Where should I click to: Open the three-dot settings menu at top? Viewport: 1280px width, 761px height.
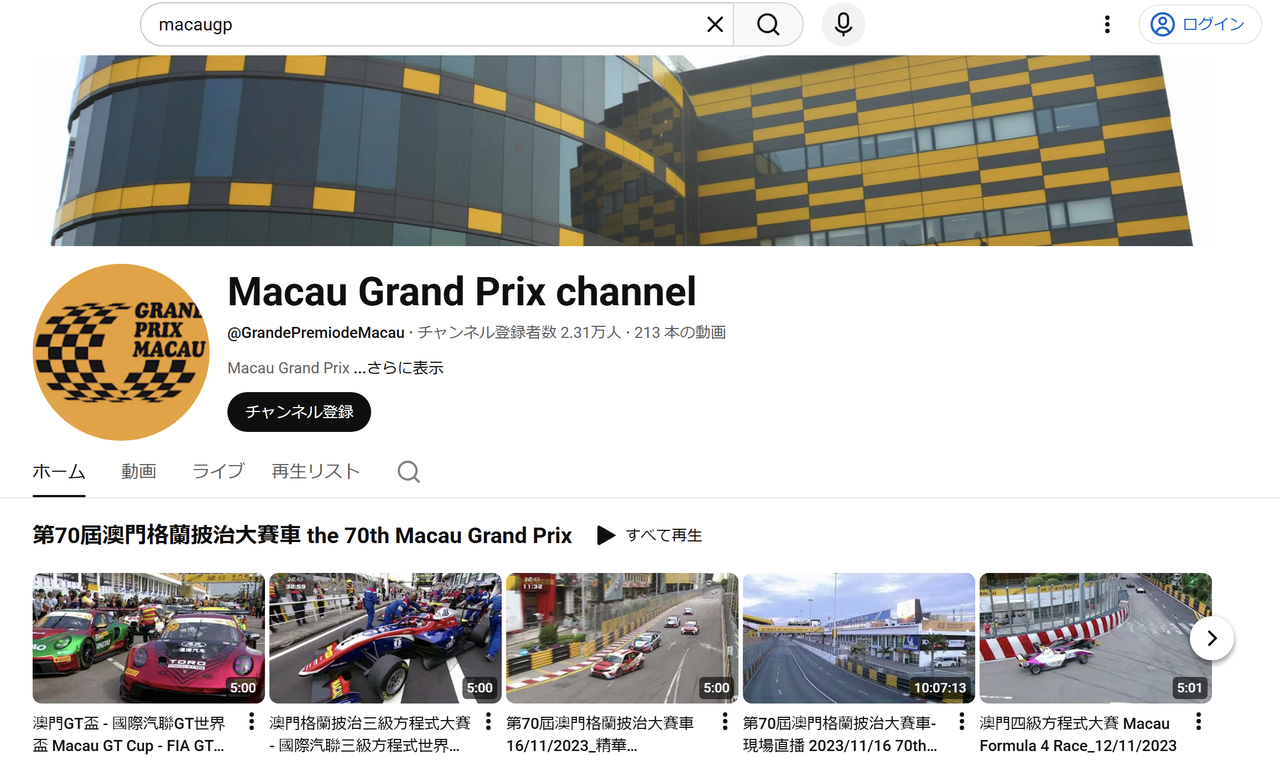coord(1107,25)
